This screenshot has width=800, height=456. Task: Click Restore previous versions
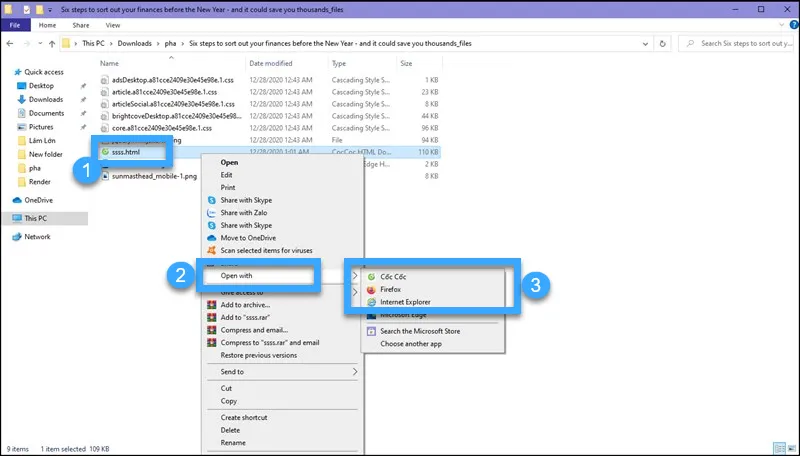(x=259, y=355)
